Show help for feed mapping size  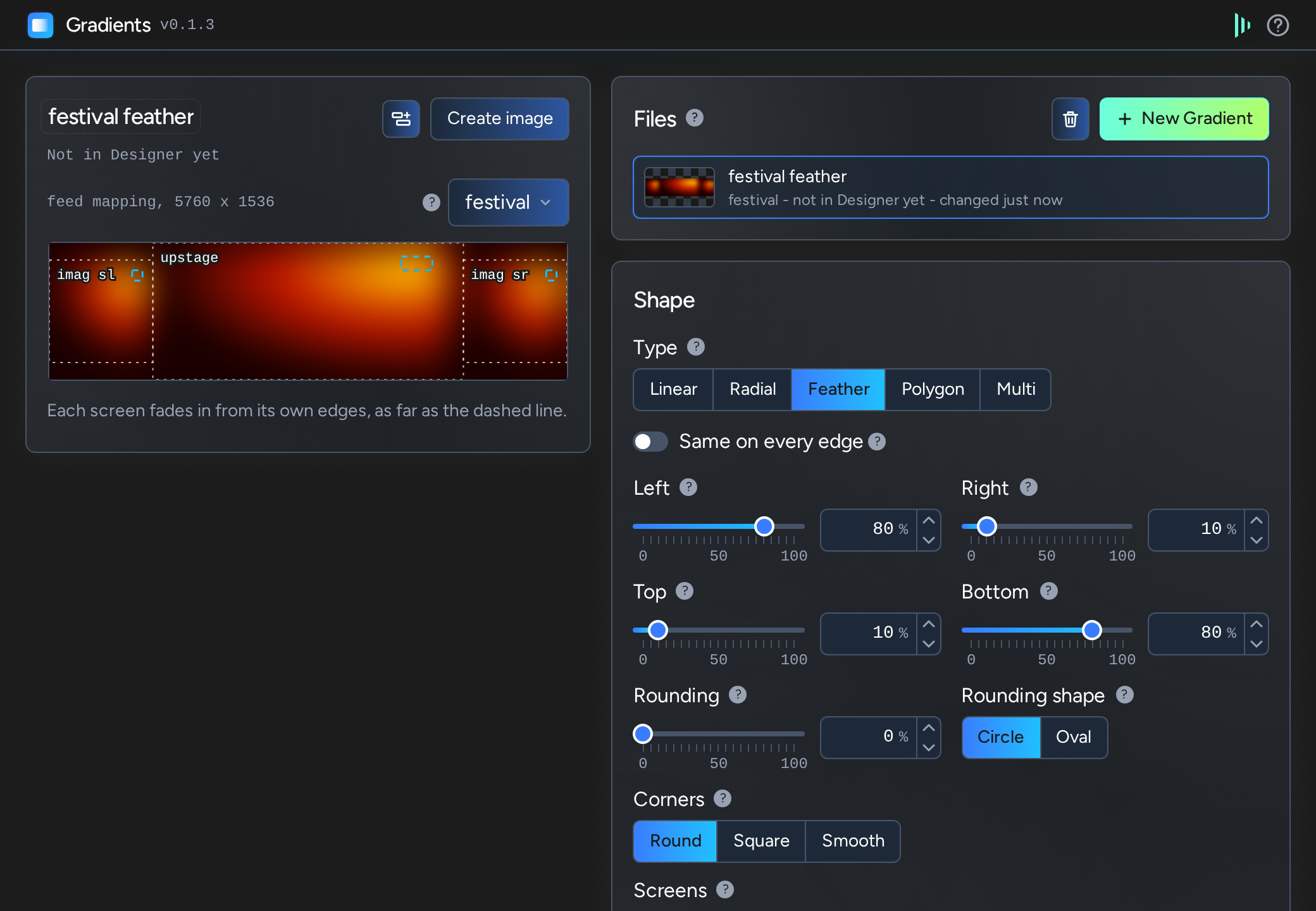click(431, 202)
